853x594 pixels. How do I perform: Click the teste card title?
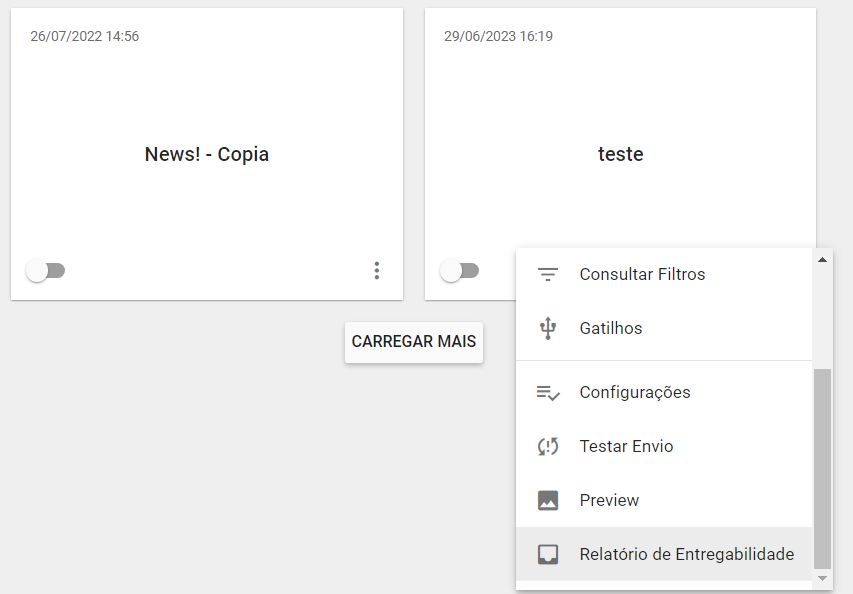[620, 154]
